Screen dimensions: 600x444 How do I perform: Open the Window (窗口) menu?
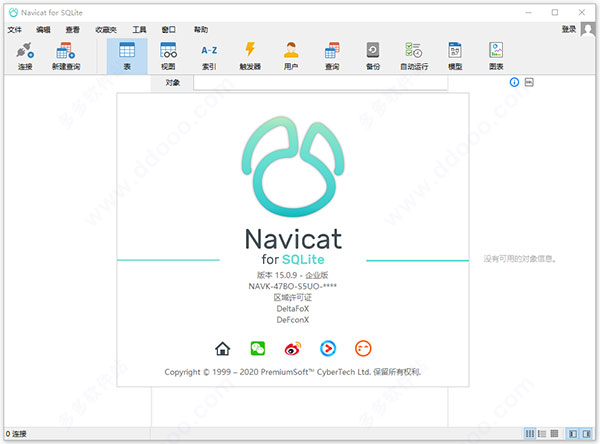pyautogui.click(x=168, y=29)
